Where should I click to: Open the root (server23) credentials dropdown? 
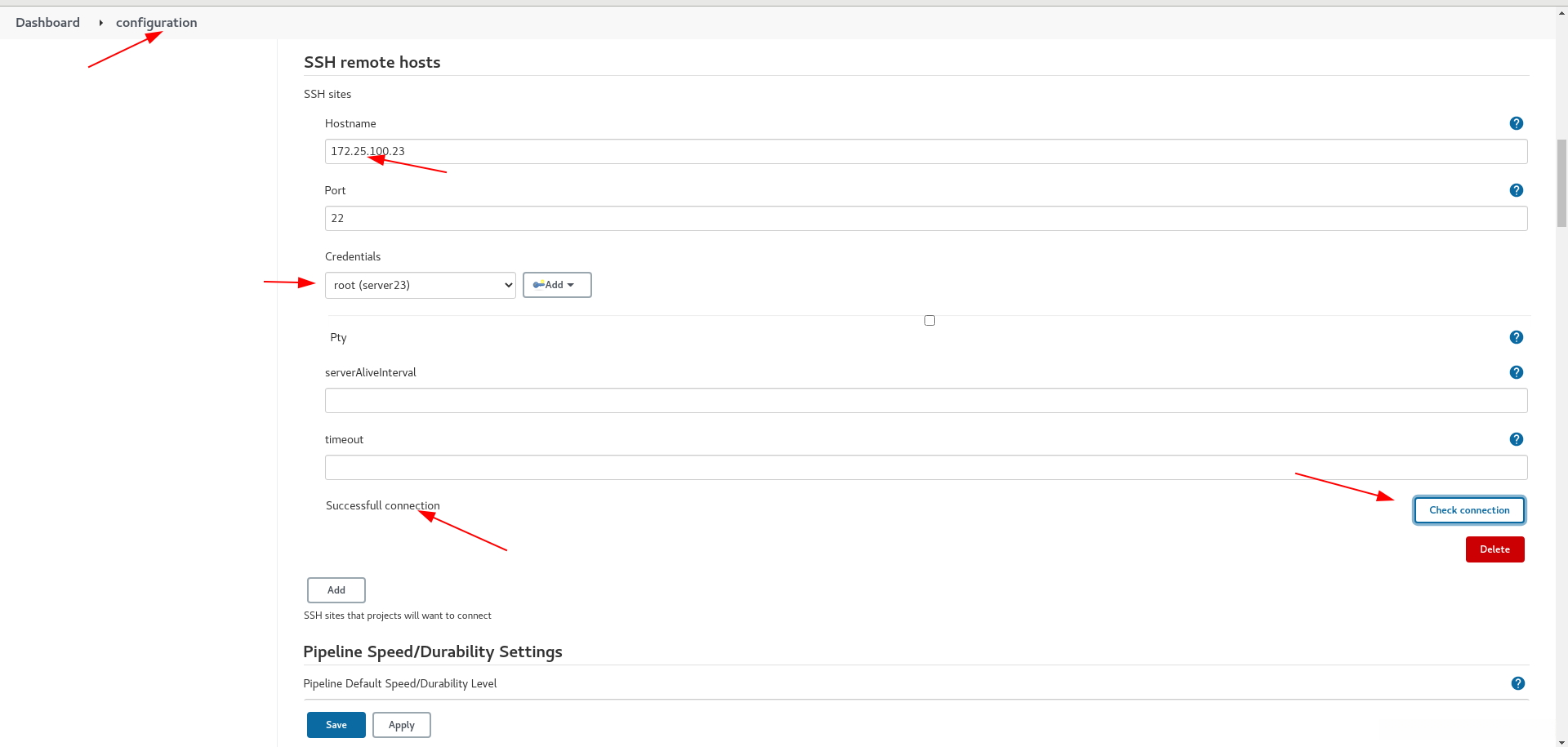click(x=420, y=285)
